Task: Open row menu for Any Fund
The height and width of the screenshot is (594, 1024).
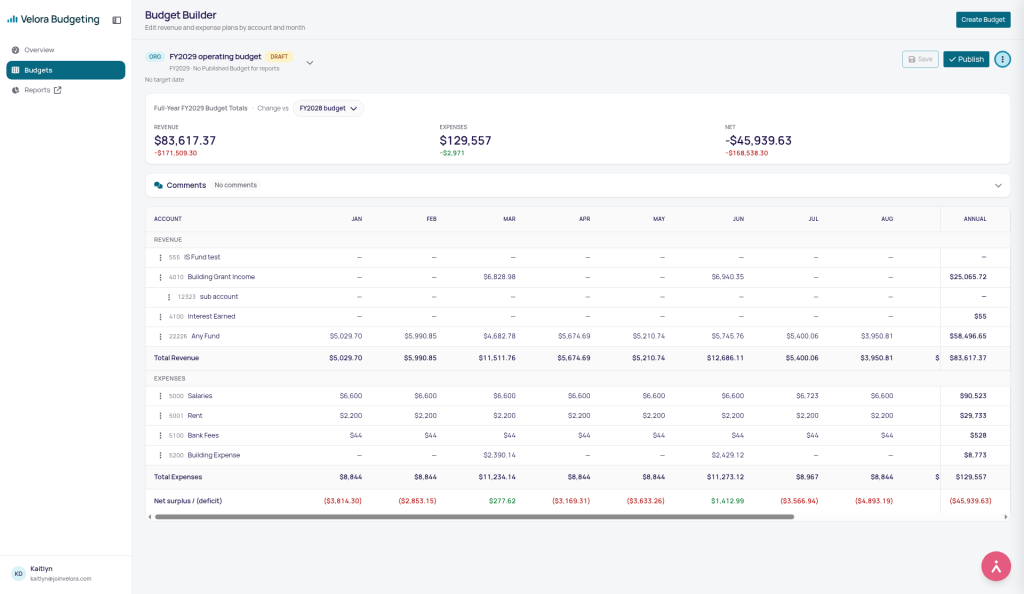Action: click(161, 337)
